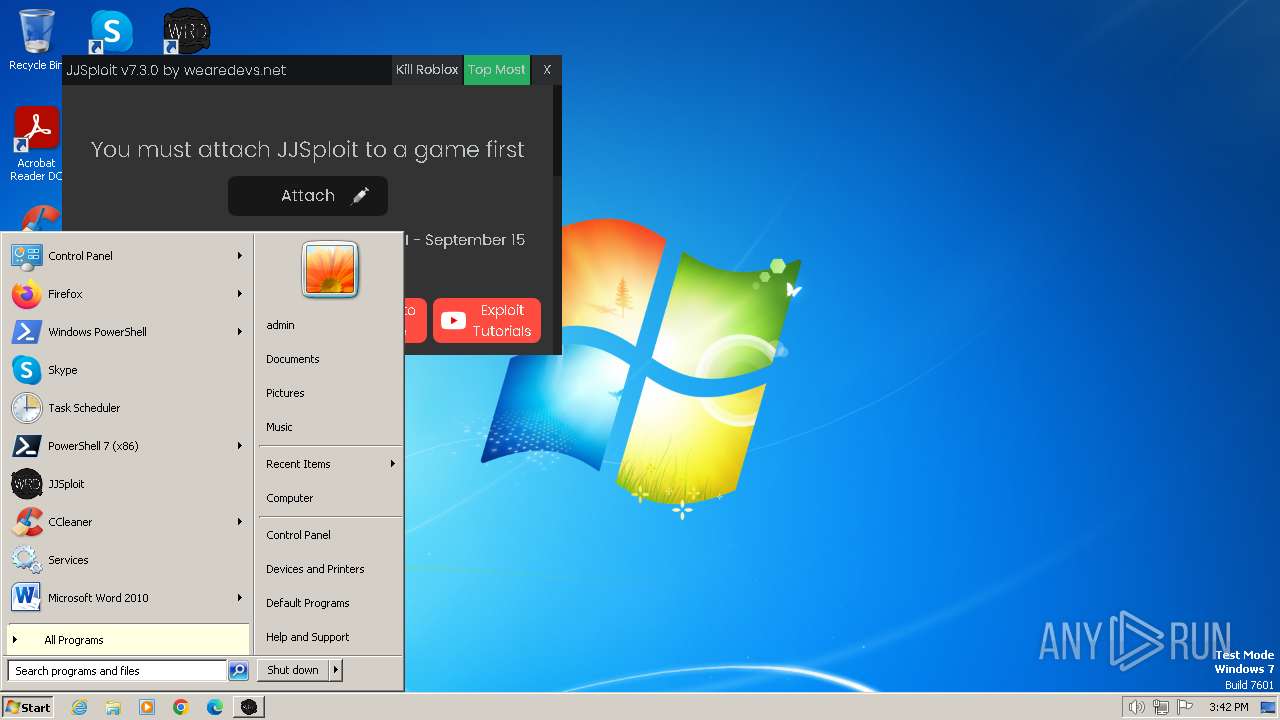This screenshot has height=720, width=1280.
Task: Click the Attach button in JJSploit
Action: 308,196
